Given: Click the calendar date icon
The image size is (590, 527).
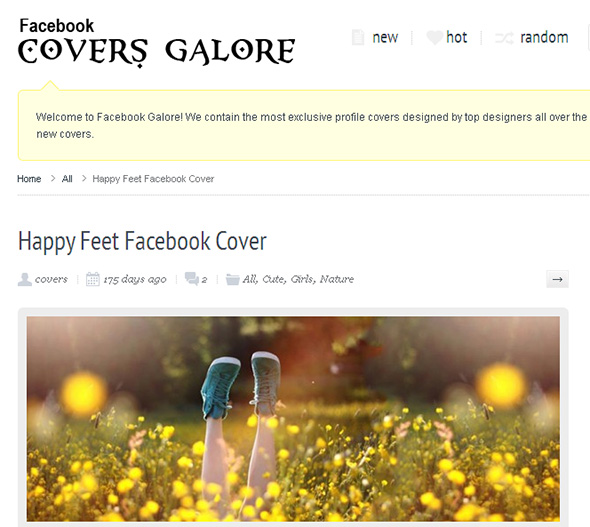Looking at the screenshot, I should click(93, 279).
